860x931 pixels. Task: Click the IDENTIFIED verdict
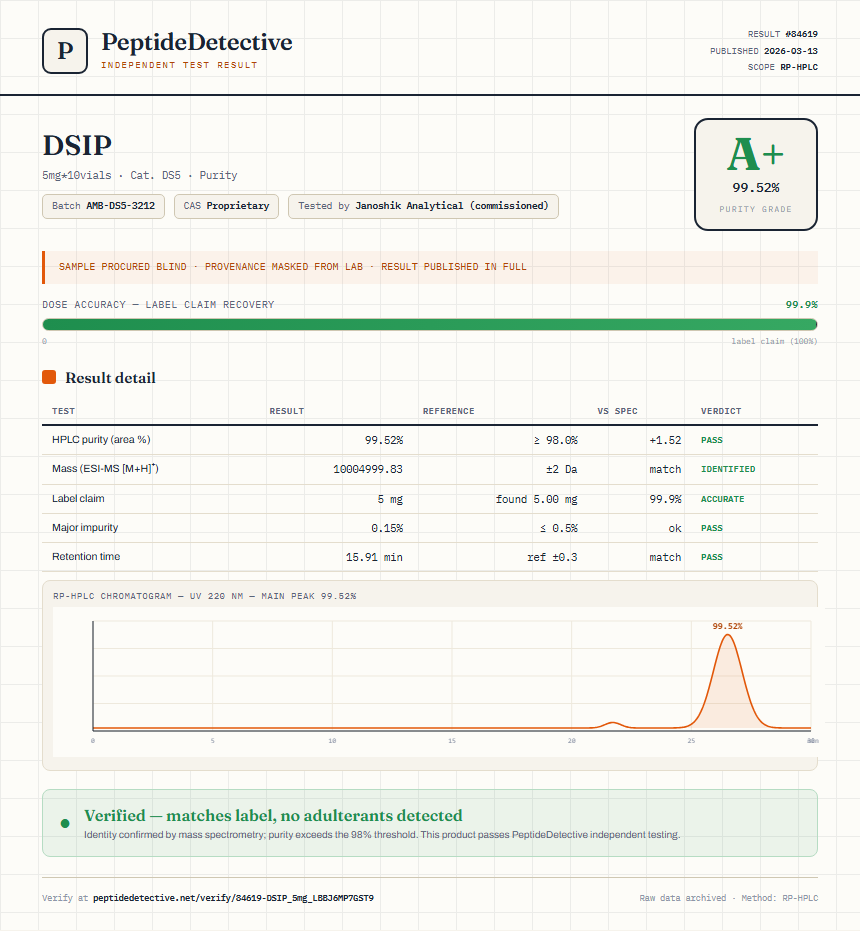tap(728, 469)
